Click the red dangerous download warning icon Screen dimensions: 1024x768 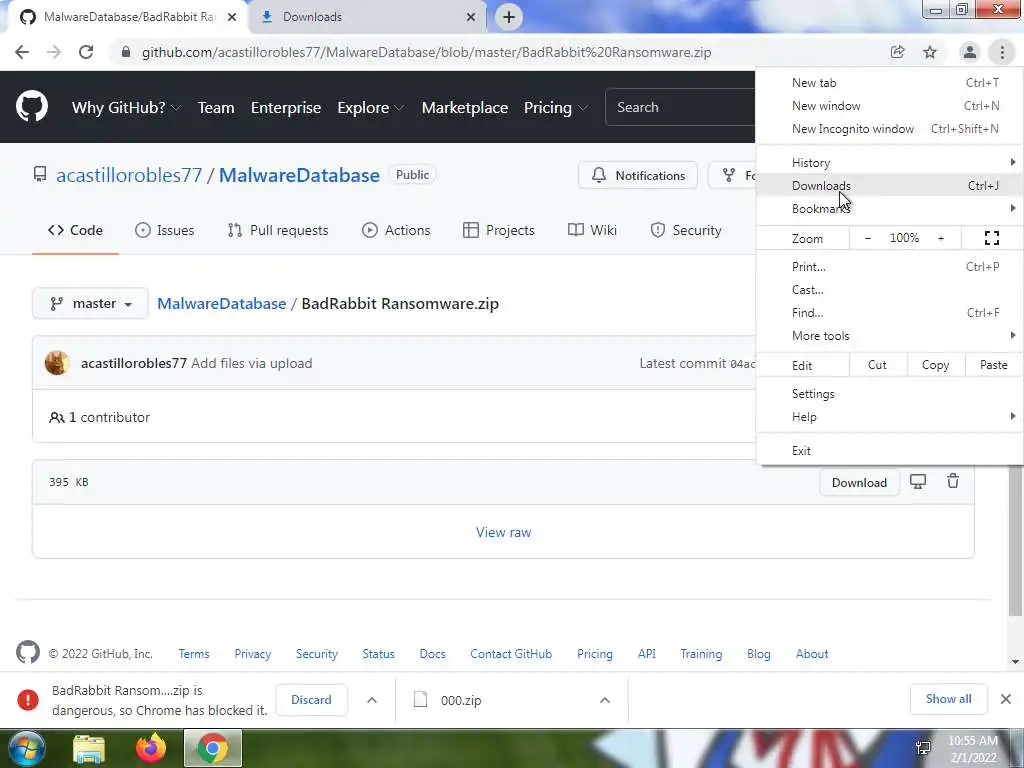tap(28, 699)
